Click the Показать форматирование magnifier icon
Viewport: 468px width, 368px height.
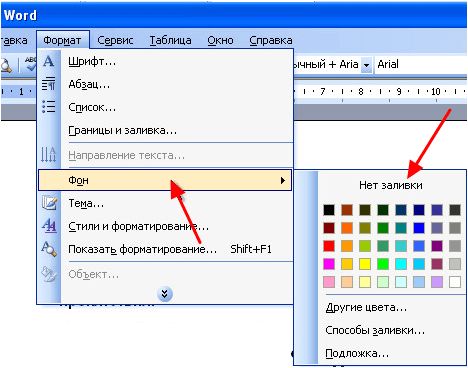pyautogui.click(x=49, y=249)
